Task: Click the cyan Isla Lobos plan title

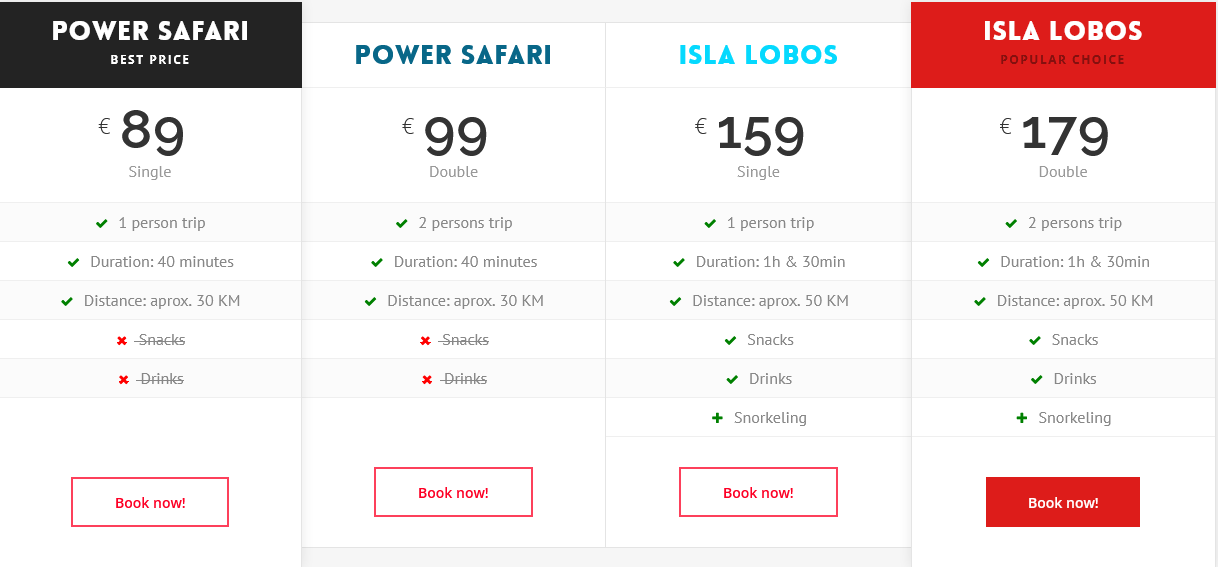Action: pyautogui.click(x=758, y=54)
